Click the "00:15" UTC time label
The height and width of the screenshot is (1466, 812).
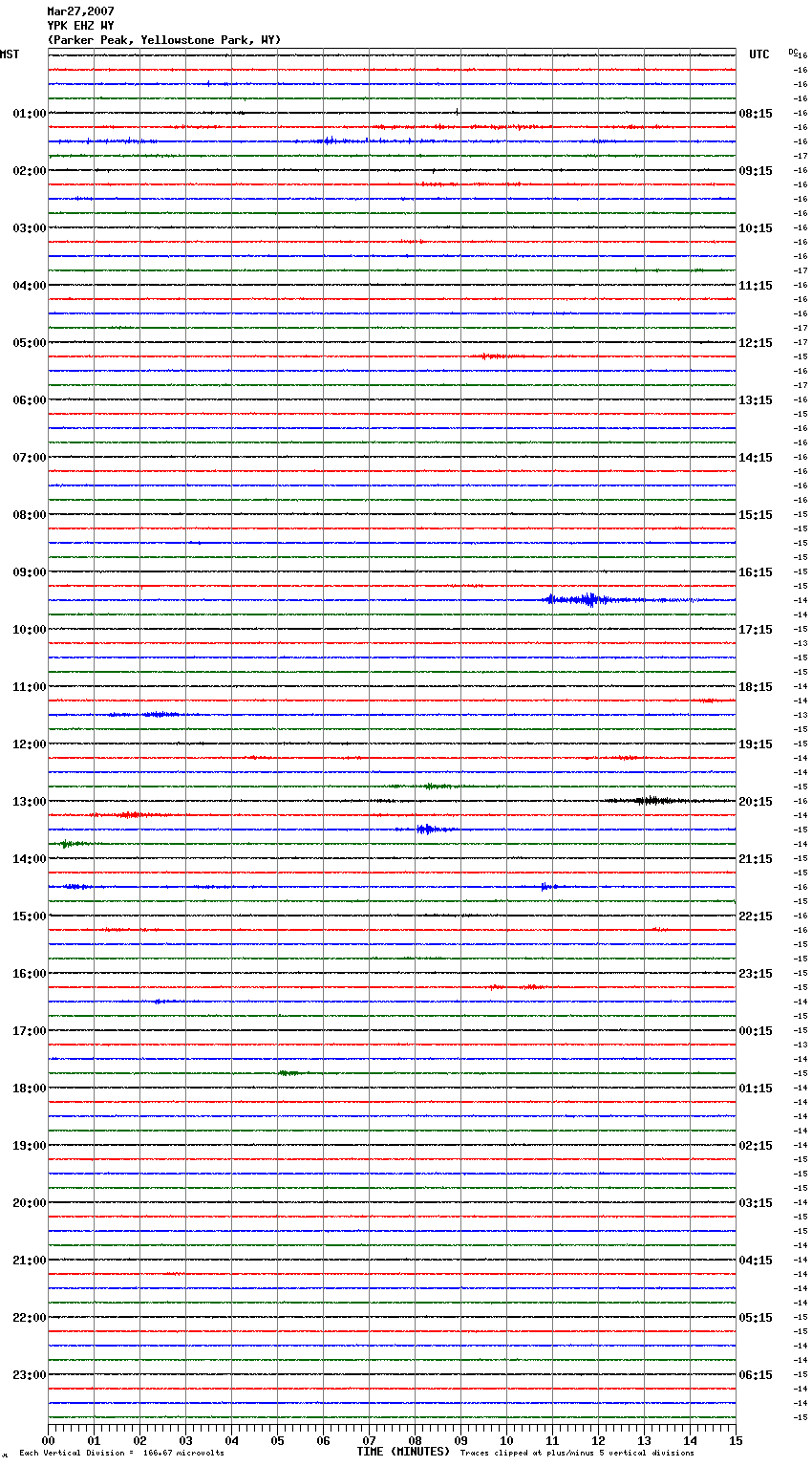(x=756, y=1031)
